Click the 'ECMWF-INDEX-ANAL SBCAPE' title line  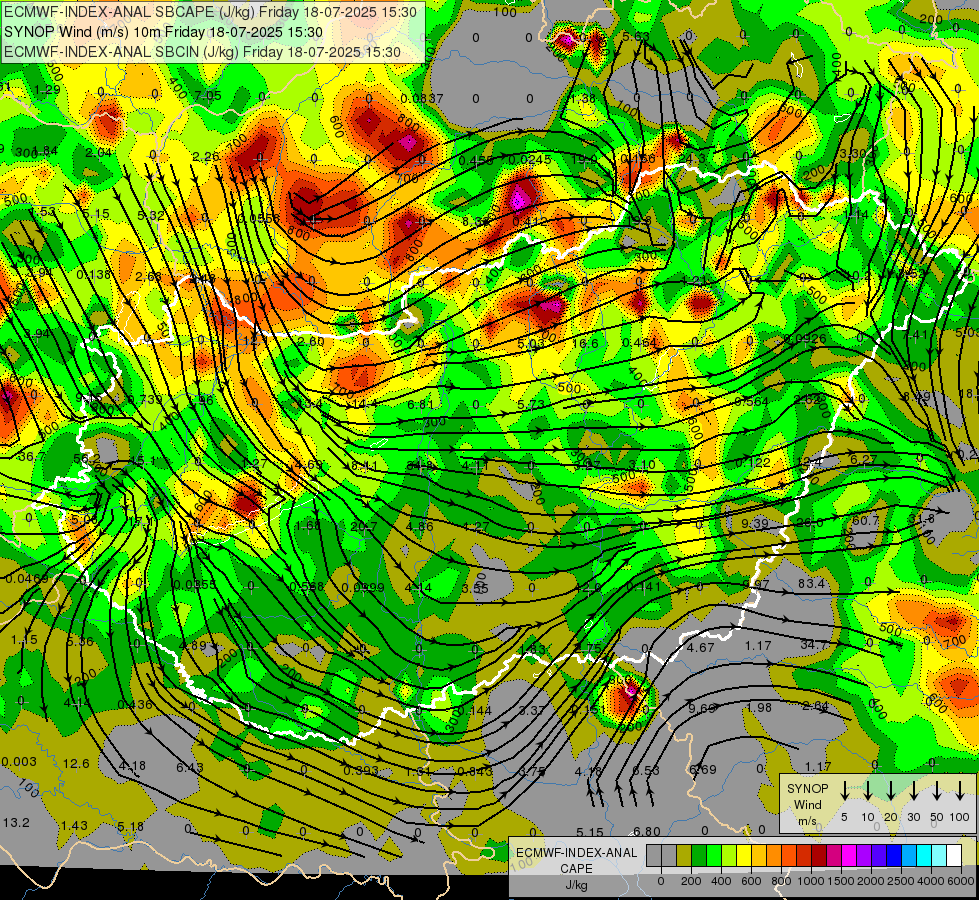(x=210, y=12)
